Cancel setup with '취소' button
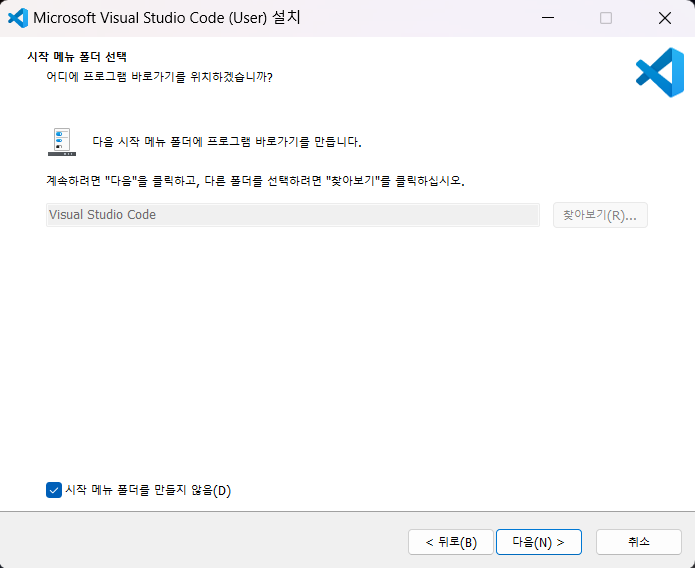Screen dimensions: 695x568 pyautogui.click(x=639, y=542)
